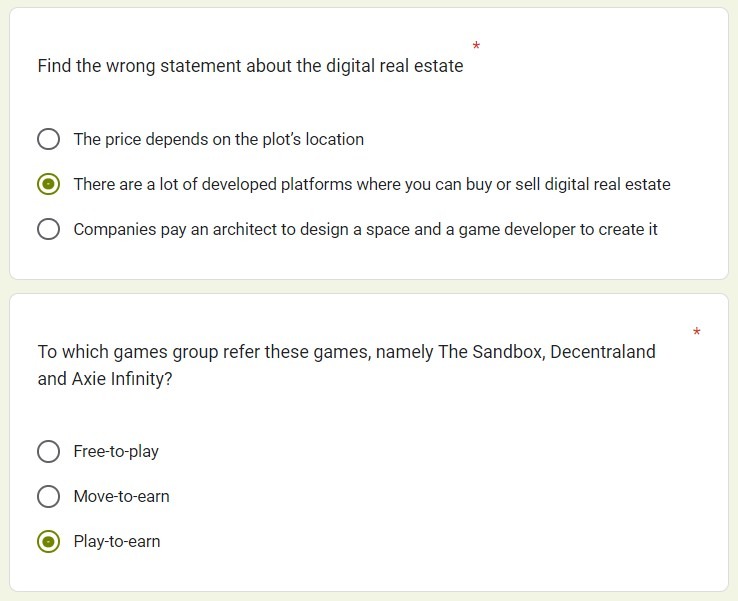Click the background gap between question cards

369,286
